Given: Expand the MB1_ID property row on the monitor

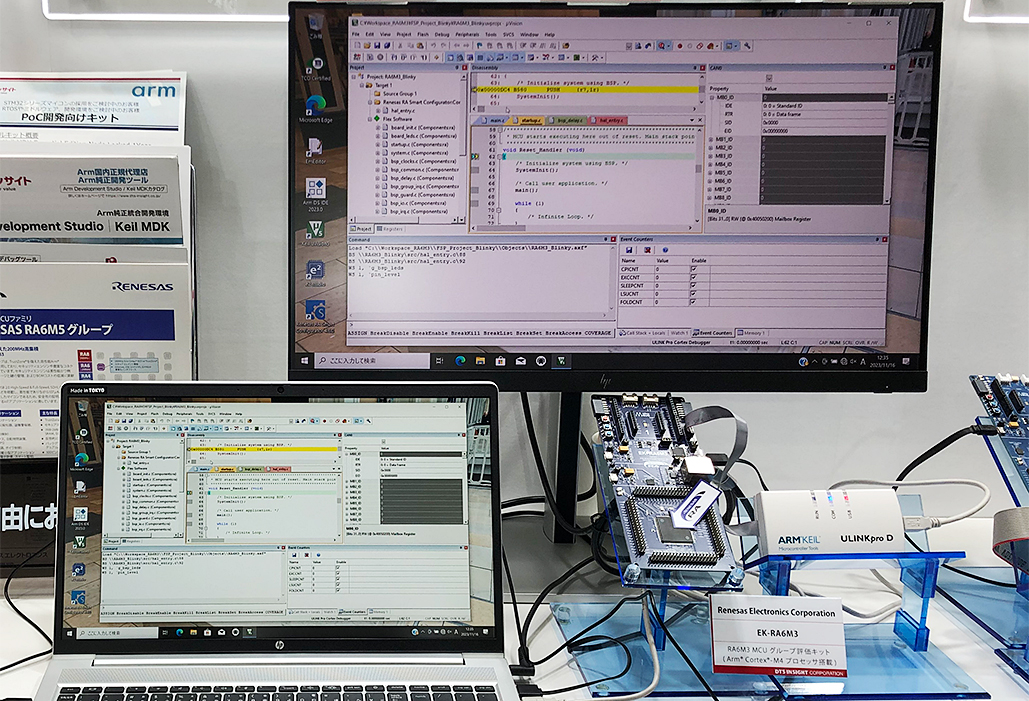Looking at the screenshot, I should 711,139.
